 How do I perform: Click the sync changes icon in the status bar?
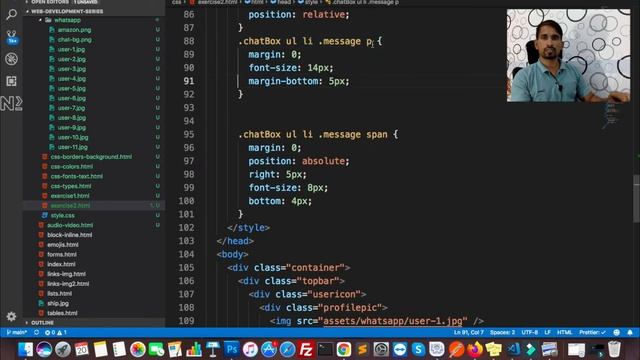pos(36,333)
